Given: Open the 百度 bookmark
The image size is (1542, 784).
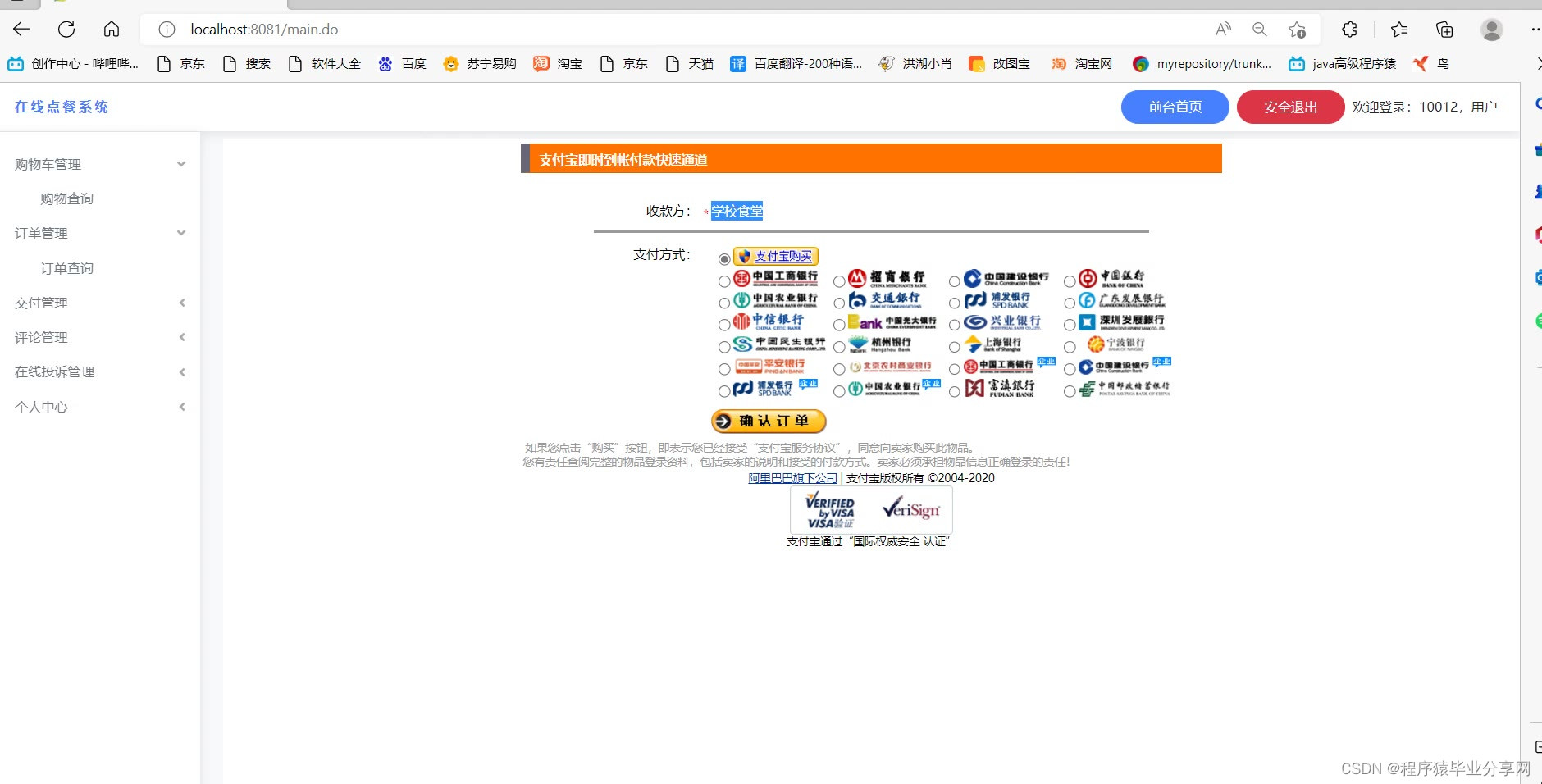Looking at the screenshot, I should pyautogui.click(x=402, y=64).
